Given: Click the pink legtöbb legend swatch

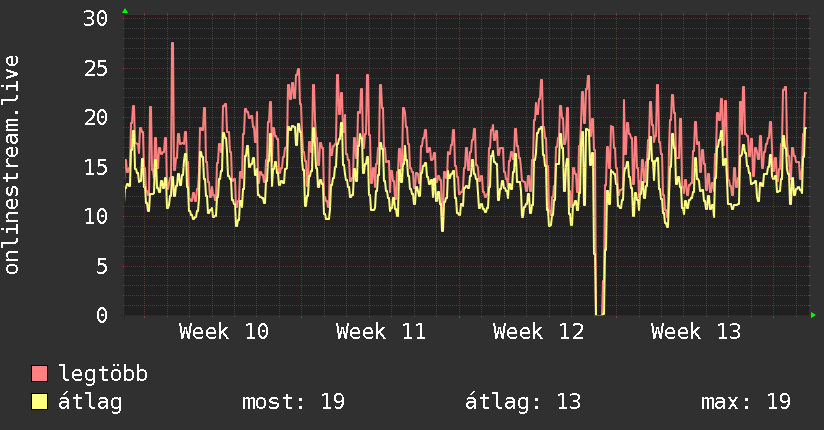Looking at the screenshot, I should pyautogui.click(x=39, y=373).
